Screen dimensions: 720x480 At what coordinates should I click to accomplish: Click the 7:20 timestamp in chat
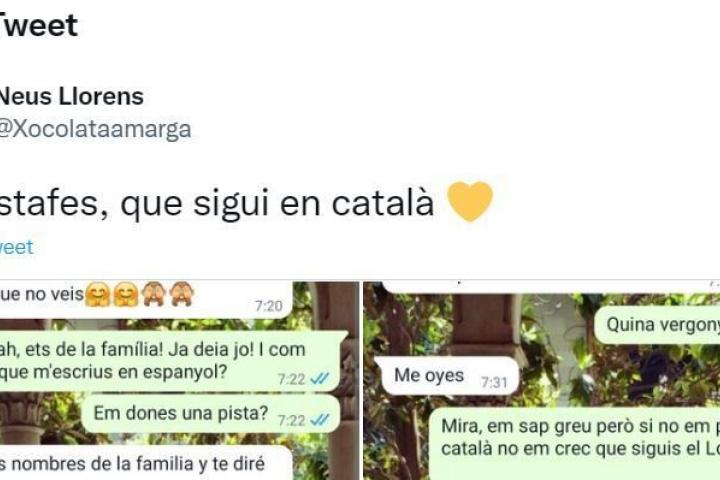[x=269, y=306]
